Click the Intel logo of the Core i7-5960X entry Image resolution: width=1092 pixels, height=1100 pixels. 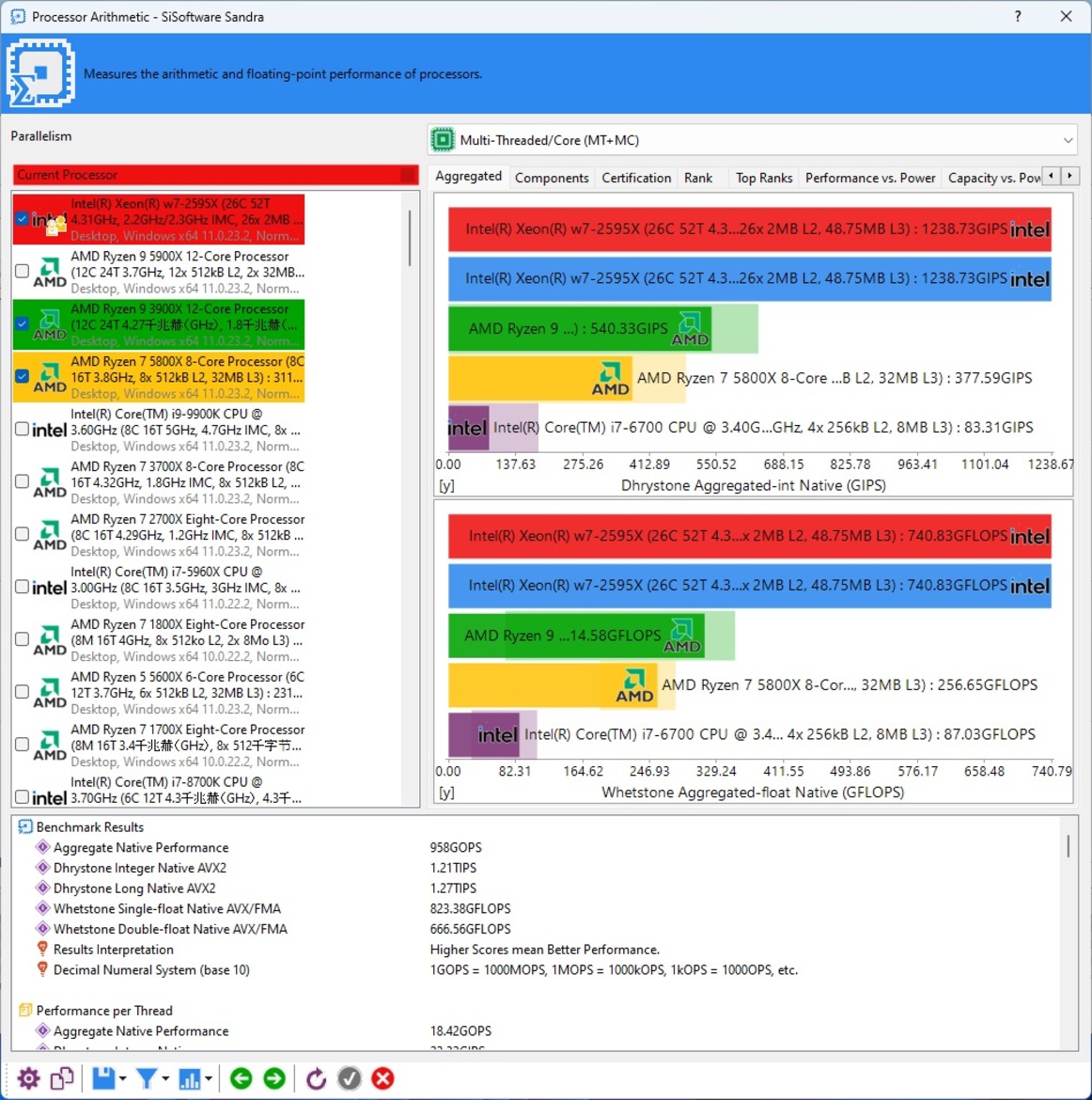pyautogui.click(x=50, y=588)
